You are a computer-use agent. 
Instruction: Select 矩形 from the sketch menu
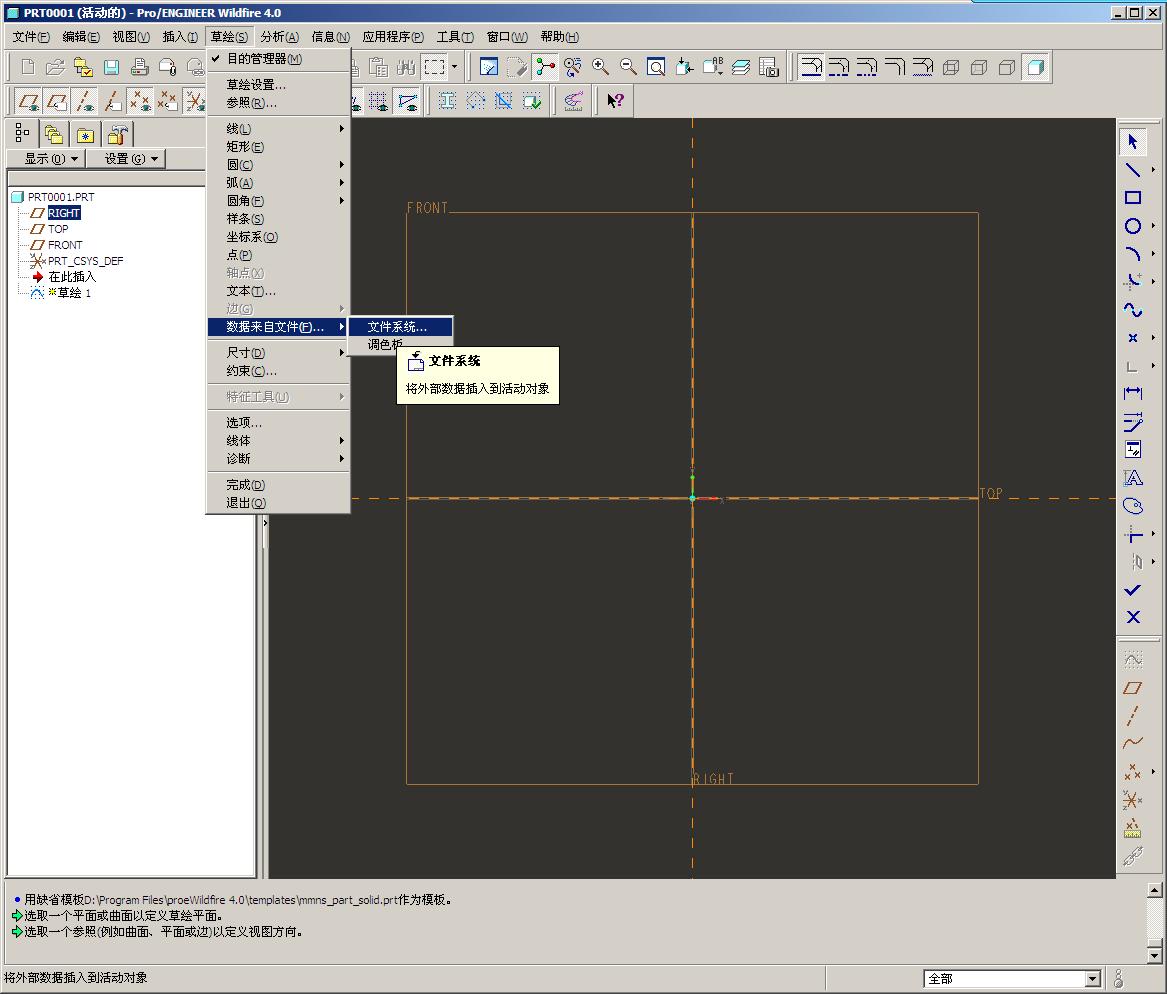pyautogui.click(x=278, y=147)
